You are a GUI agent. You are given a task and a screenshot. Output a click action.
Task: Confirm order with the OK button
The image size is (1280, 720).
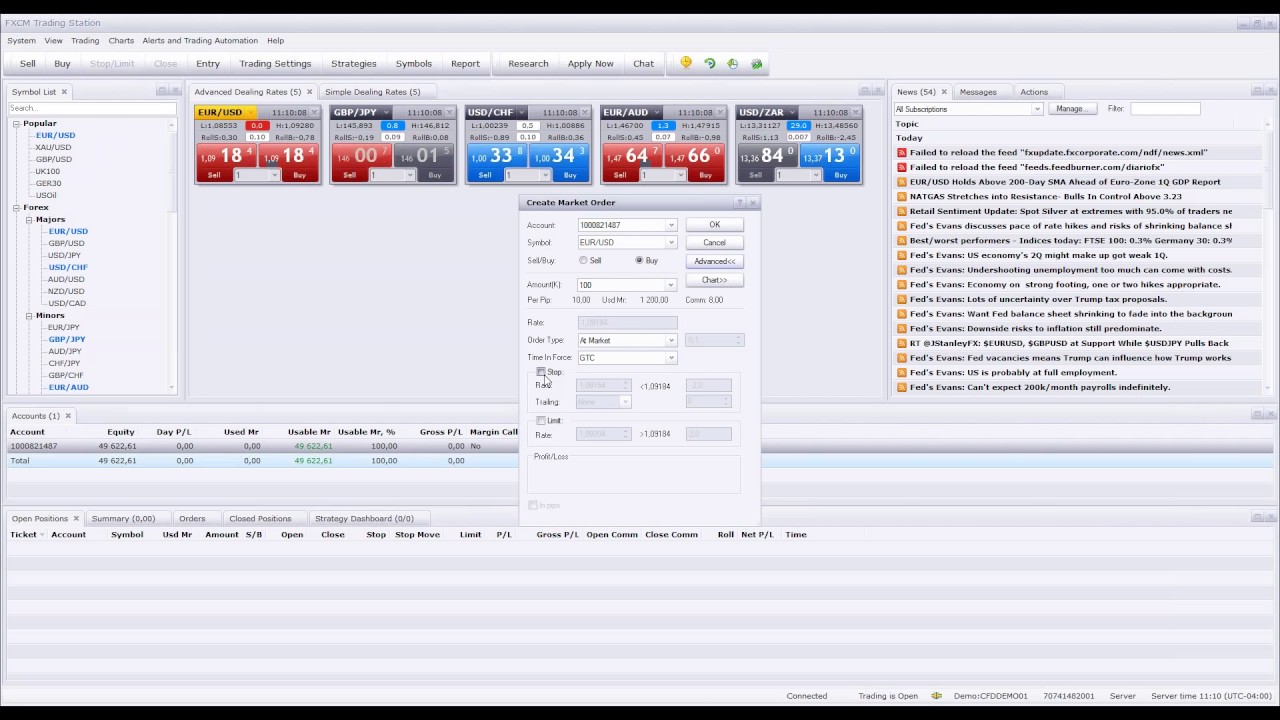pyautogui.click(x=714, y=225)
